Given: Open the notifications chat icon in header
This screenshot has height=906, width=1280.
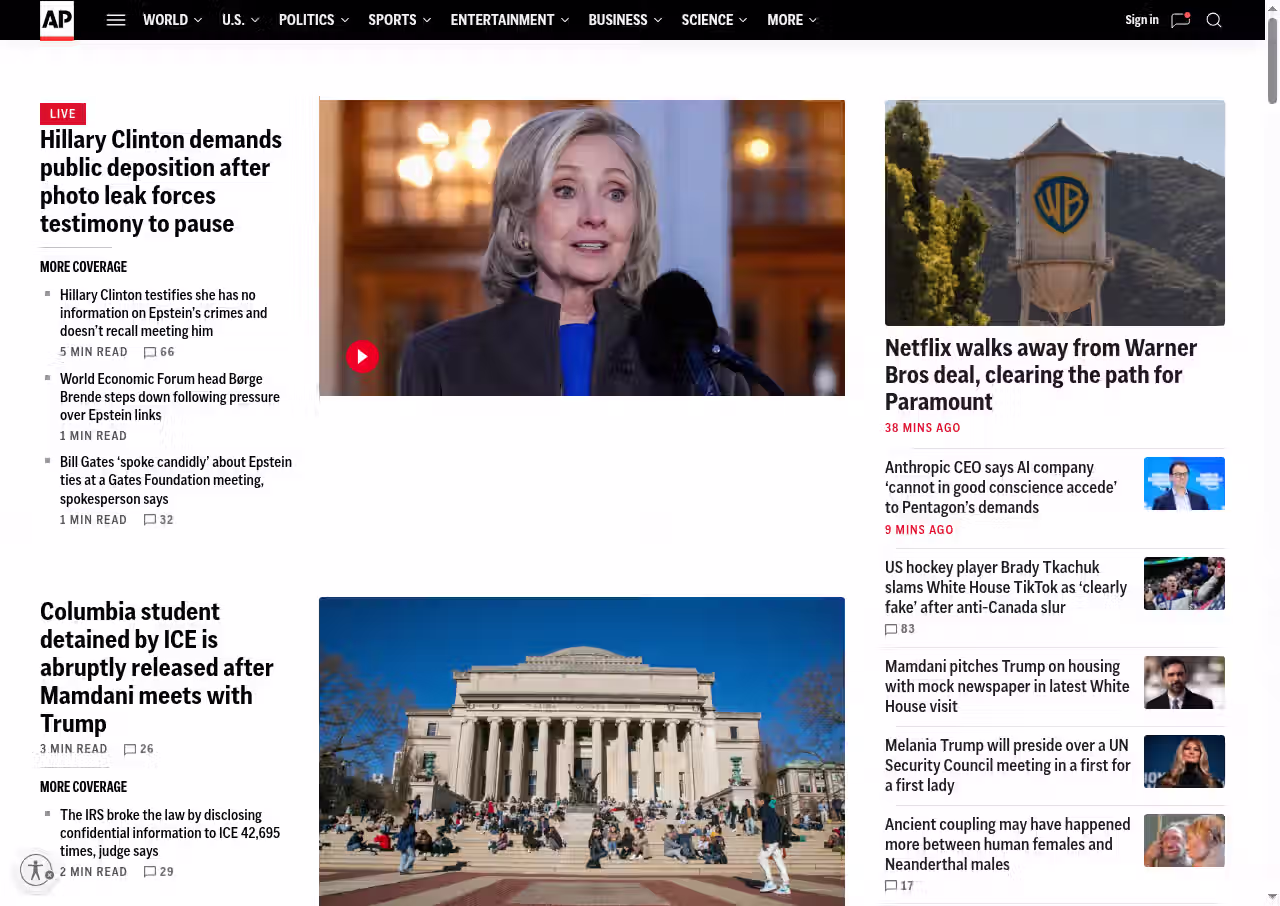Looking at the screenshot, I should coord(1180,20).
